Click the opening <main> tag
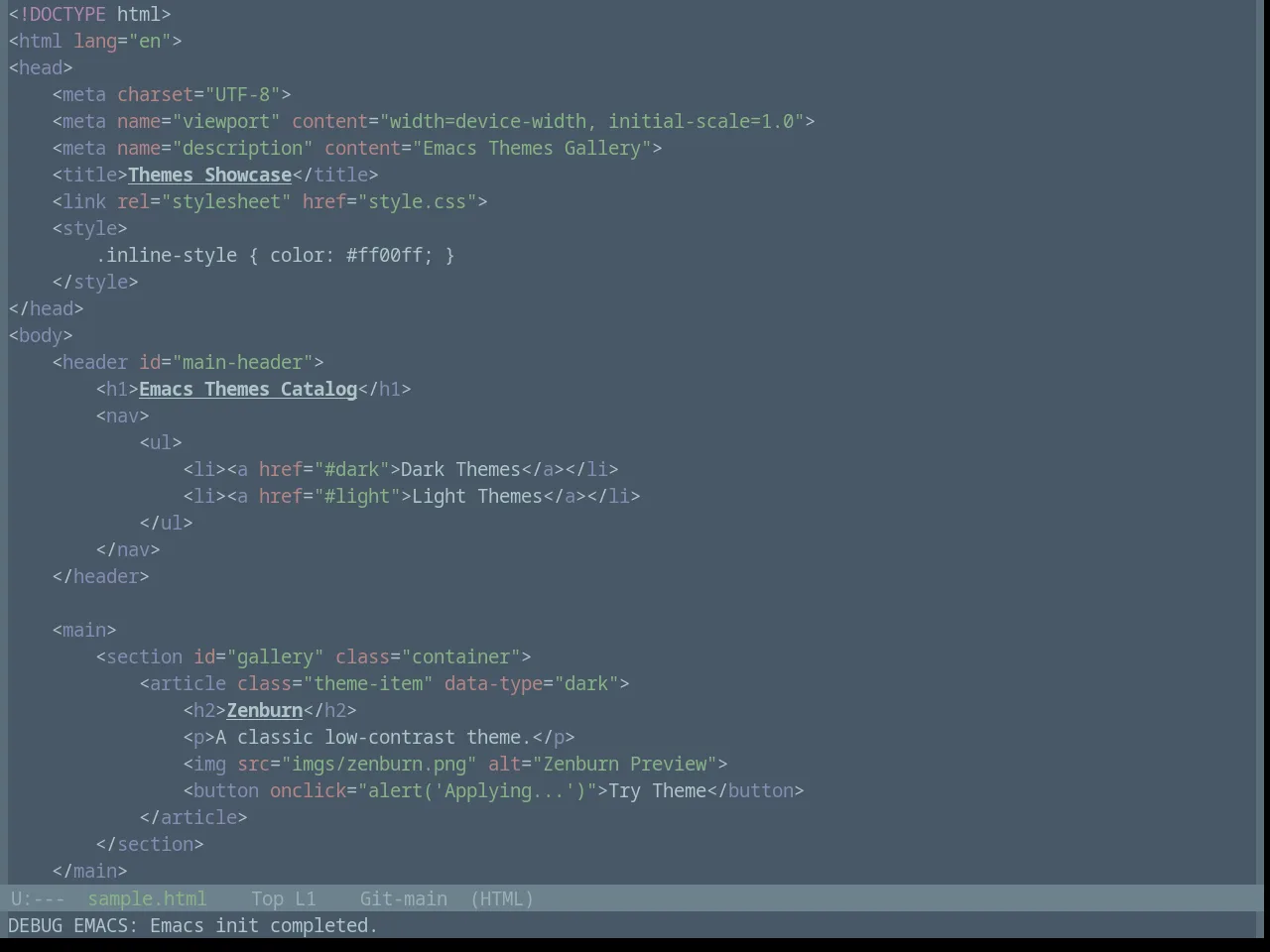This screenshot has height=952, width=1270. point(84,630)
